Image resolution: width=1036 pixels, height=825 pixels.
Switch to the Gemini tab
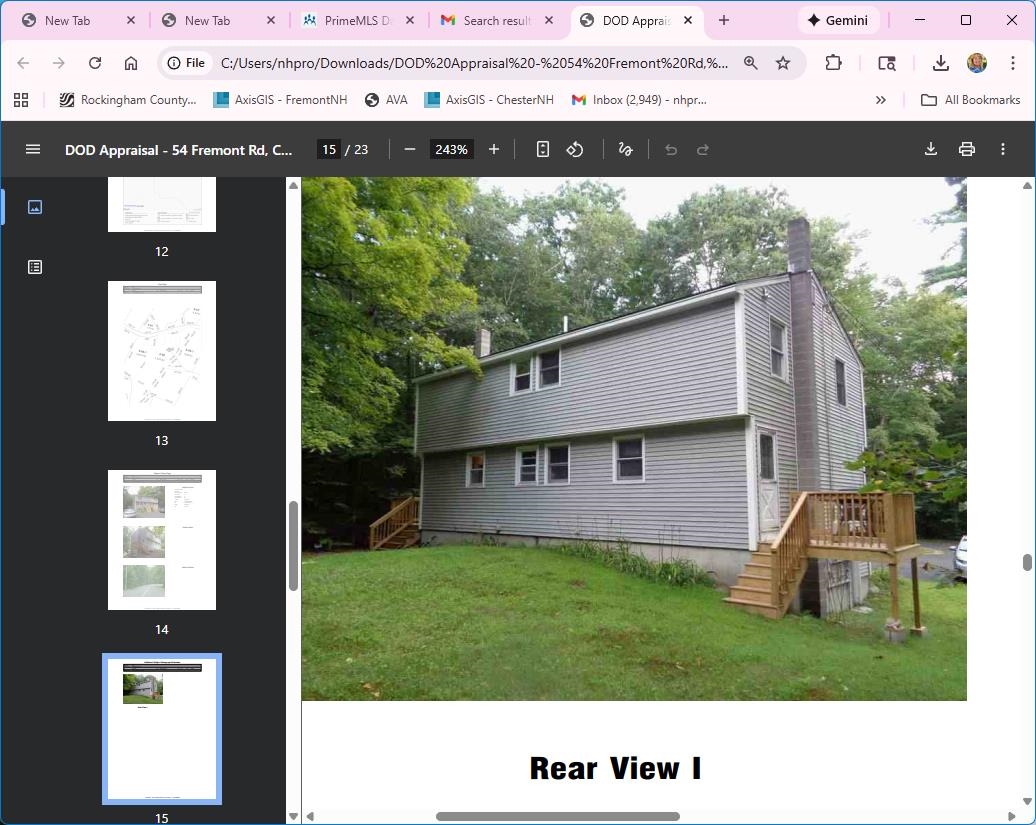pyautogui.click(x=838, y=19)
